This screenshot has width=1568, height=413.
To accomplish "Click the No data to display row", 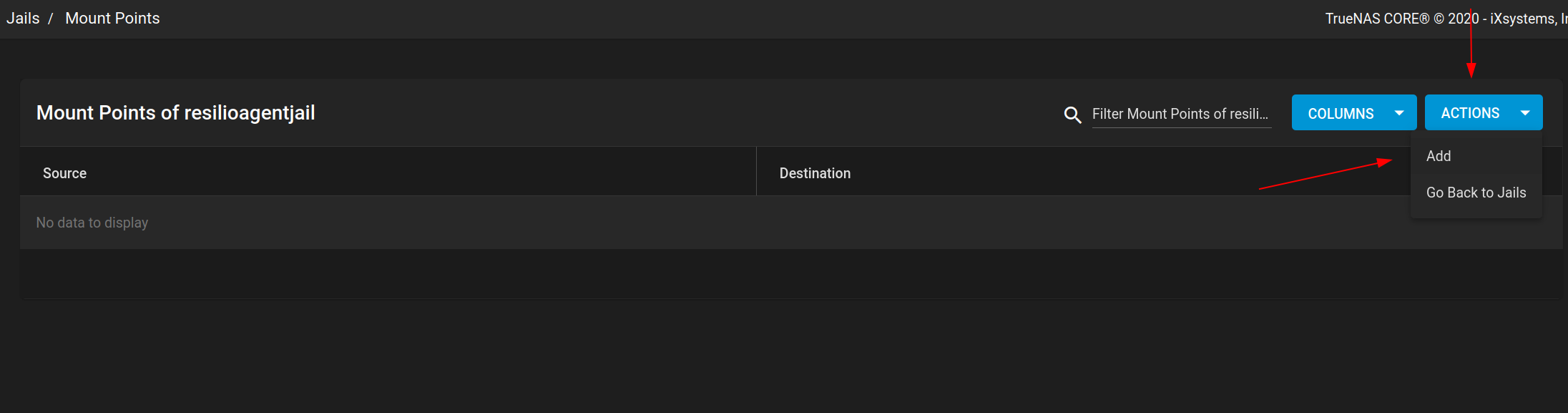I will point(92,223).
